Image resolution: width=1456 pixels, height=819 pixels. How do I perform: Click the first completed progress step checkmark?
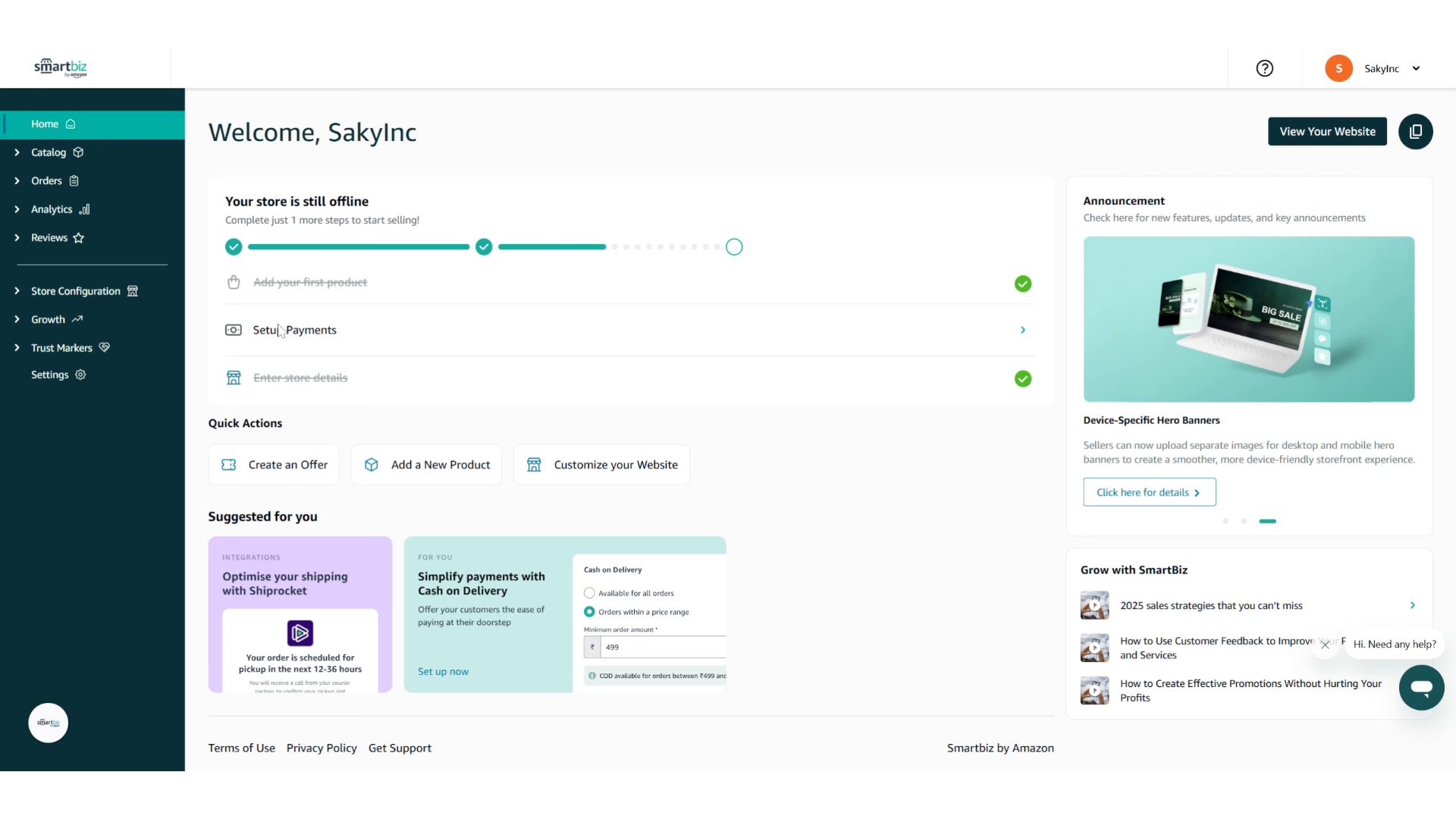pos(234,247)
